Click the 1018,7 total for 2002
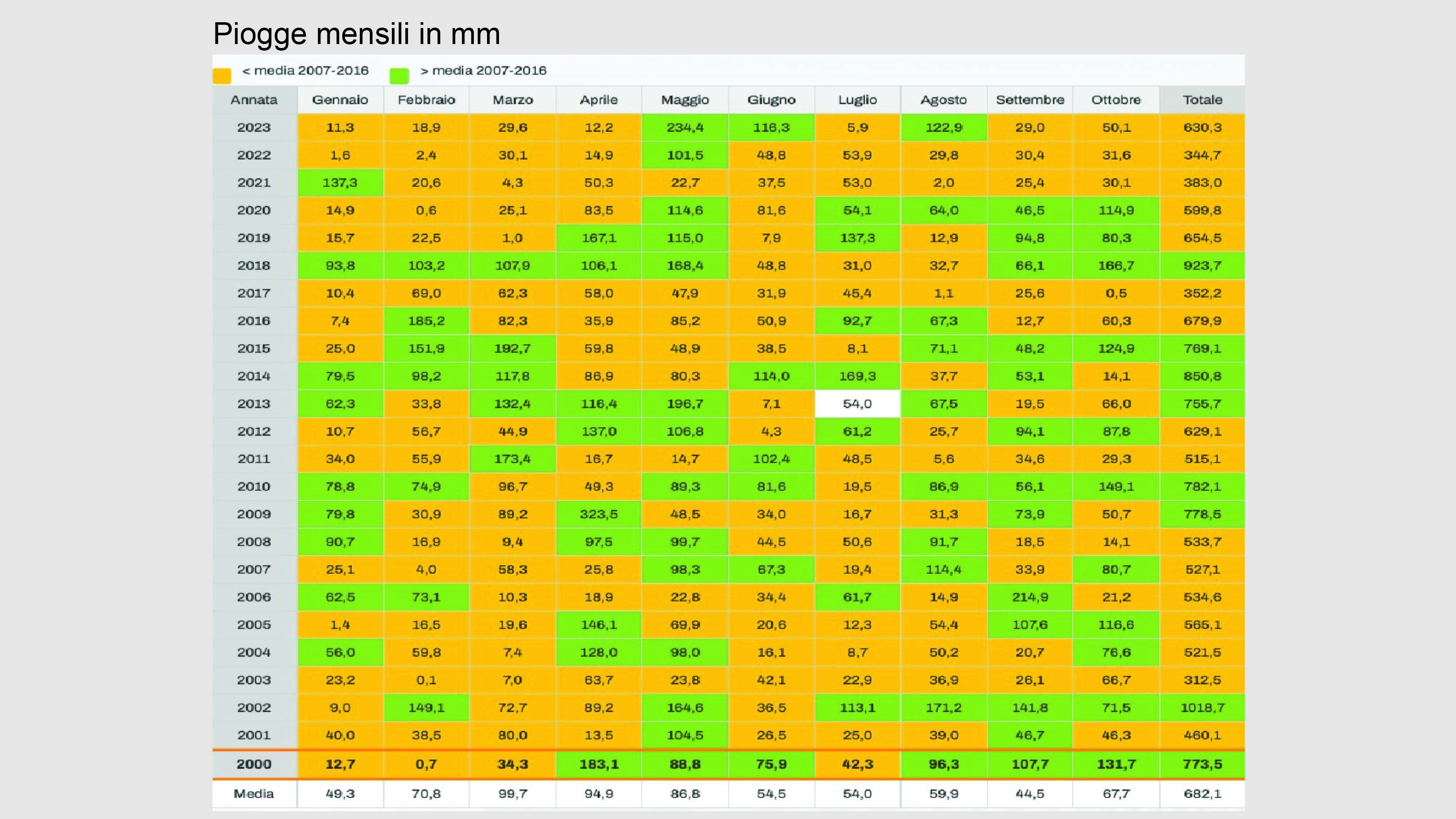Screen dimensions: 1456x819 click(1202, 708)
